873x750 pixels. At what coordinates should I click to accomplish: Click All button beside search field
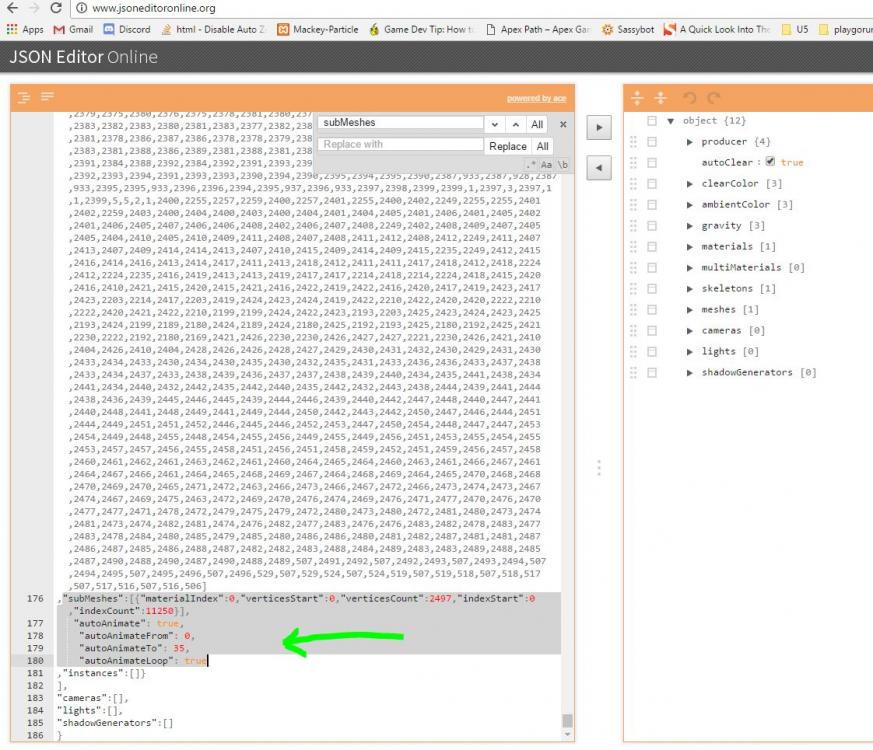(537, 125)
